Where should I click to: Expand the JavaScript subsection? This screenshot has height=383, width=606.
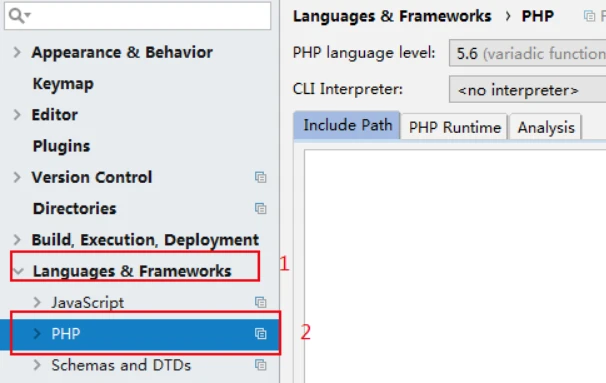(x=37, y=302)
